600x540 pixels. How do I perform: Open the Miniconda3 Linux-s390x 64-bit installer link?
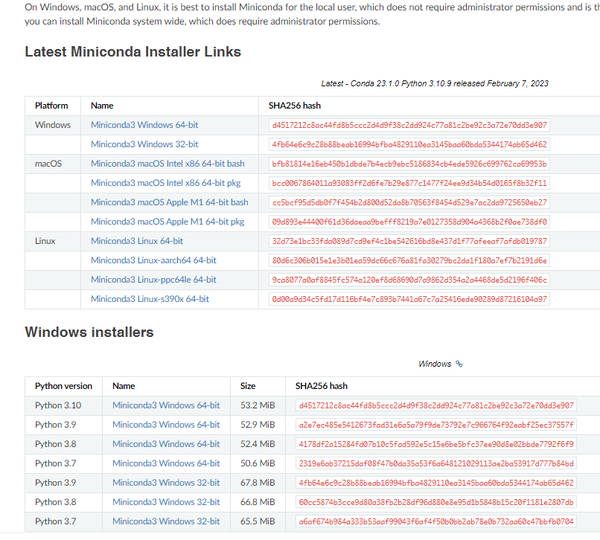pos(150,299)
